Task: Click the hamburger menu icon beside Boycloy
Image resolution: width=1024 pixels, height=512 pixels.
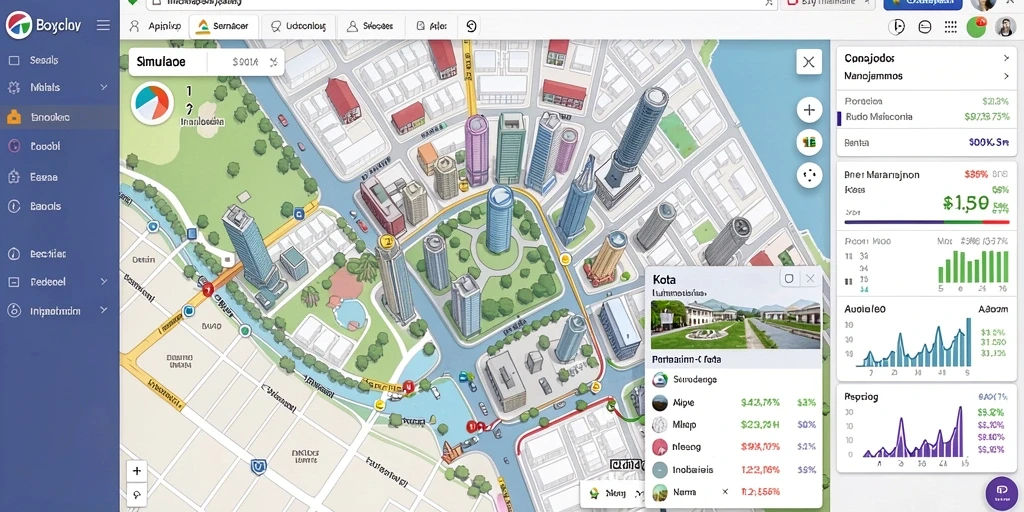Action: tap(103, 25)
